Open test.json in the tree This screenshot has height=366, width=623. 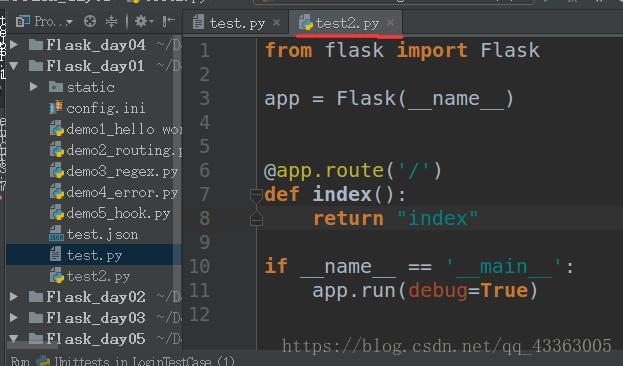102,234
